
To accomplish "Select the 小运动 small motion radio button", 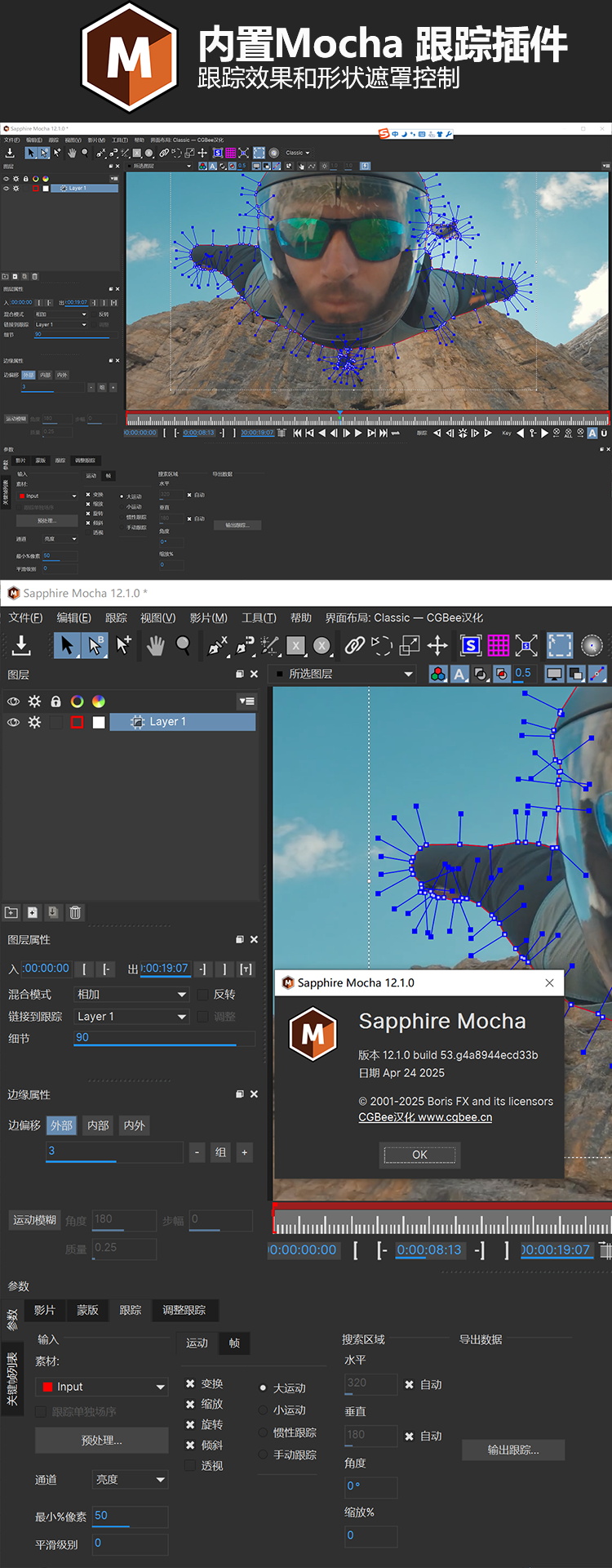I will 263,1410.
